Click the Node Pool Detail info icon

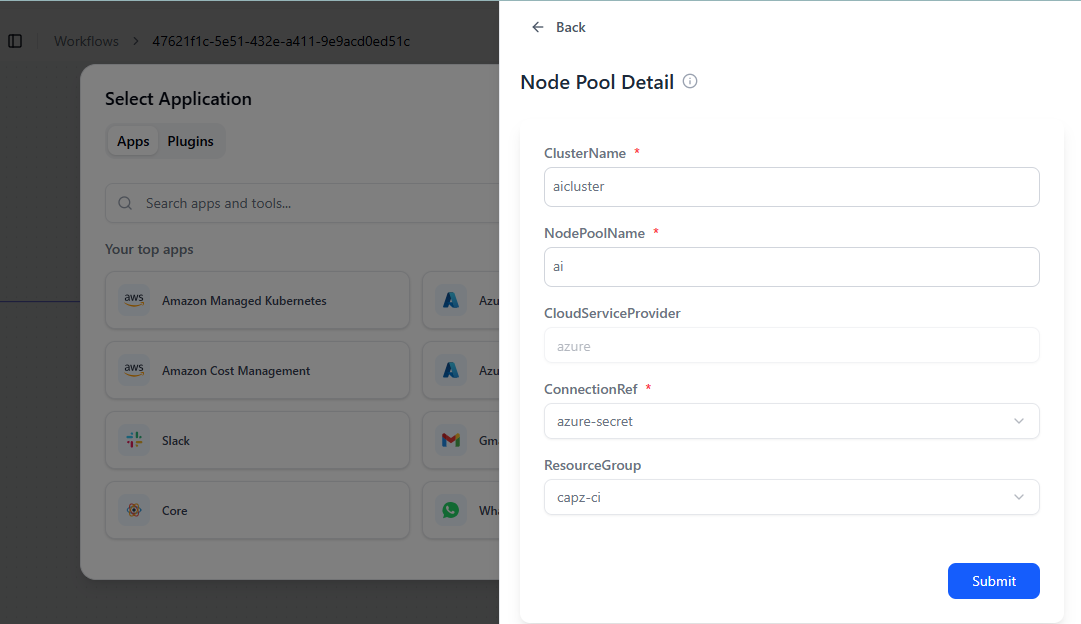(x=690, y=81)
